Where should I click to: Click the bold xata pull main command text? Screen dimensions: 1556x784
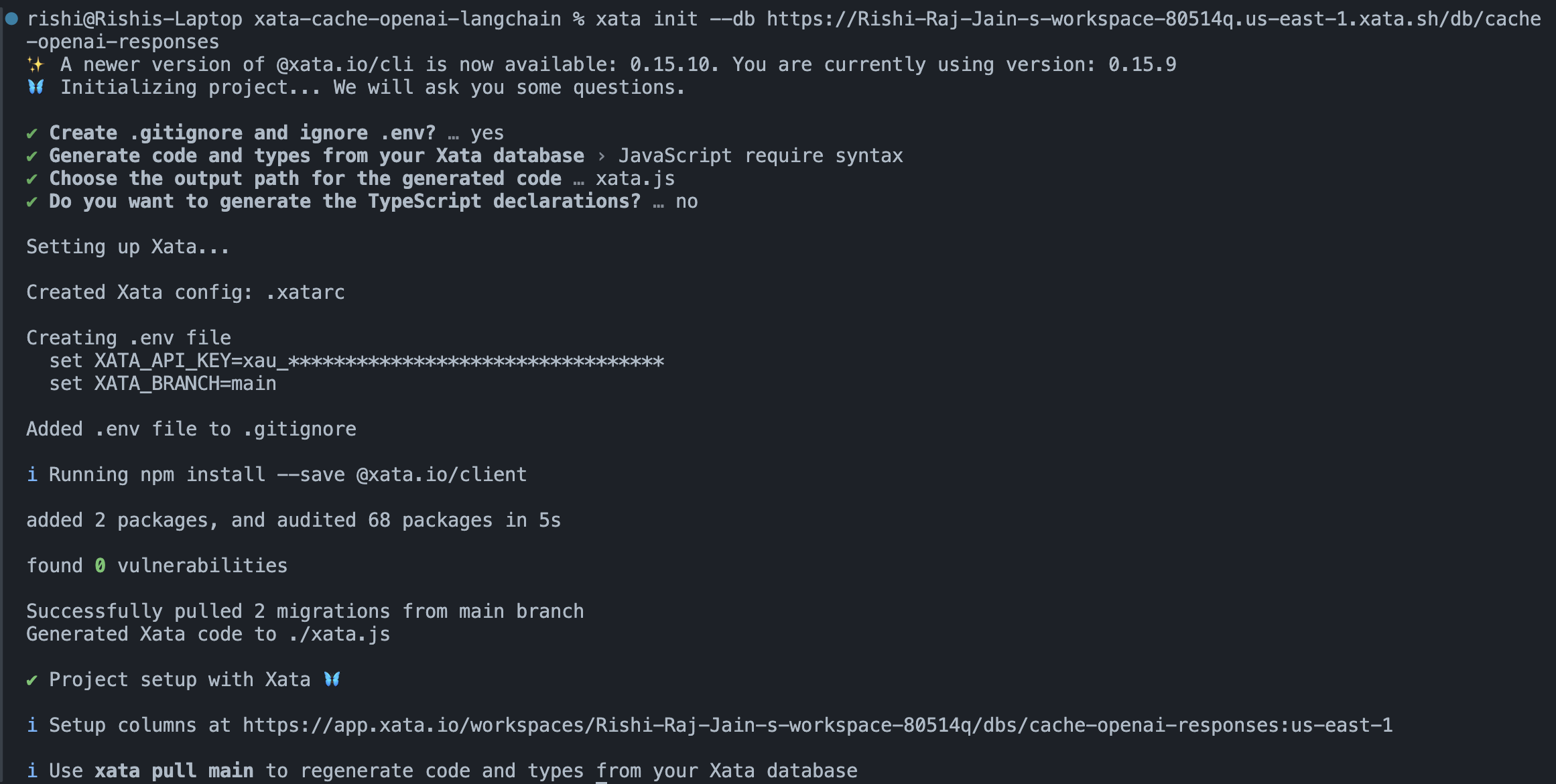[174, 771]
